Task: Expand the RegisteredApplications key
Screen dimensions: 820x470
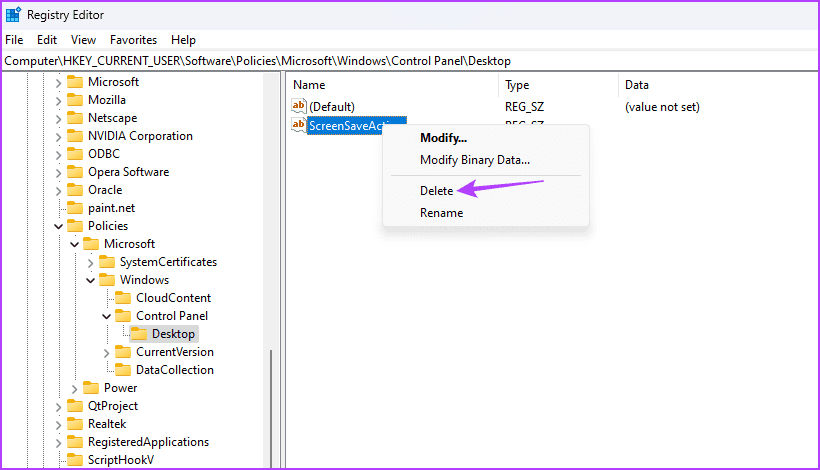Action: 59,443
